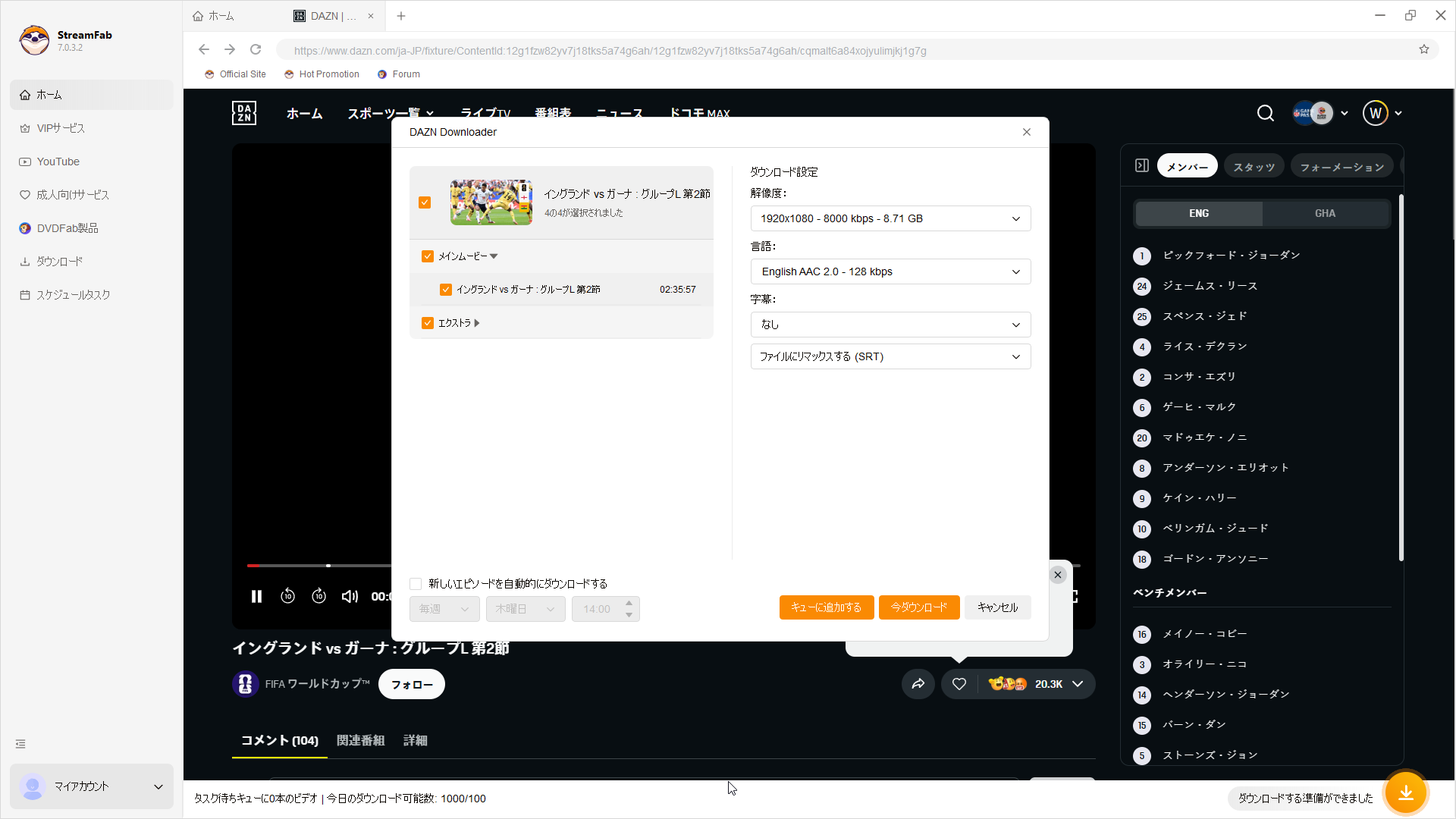Expand the マイアカウント menu

click(92, 786)
